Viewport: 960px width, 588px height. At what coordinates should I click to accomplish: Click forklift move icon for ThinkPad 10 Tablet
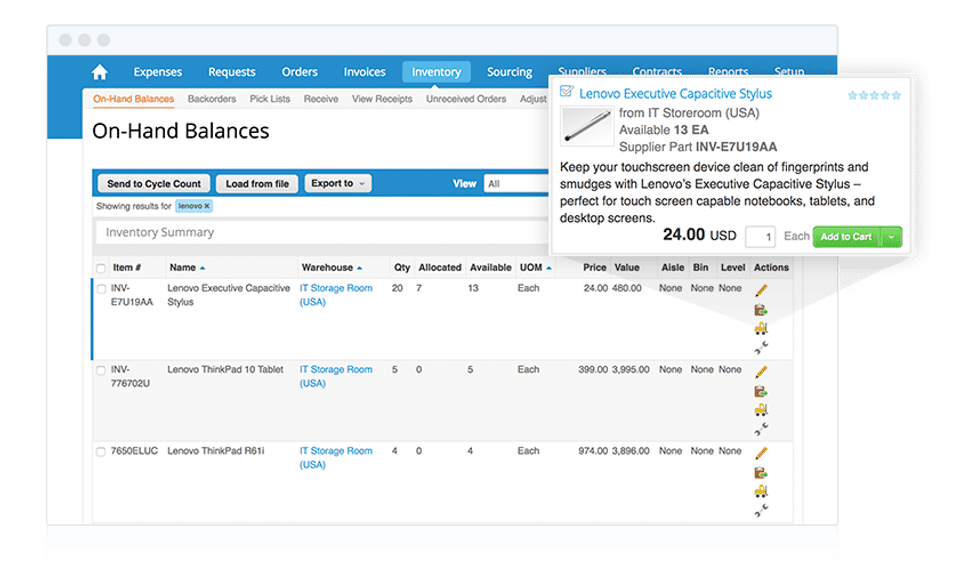tap(761, 410)
